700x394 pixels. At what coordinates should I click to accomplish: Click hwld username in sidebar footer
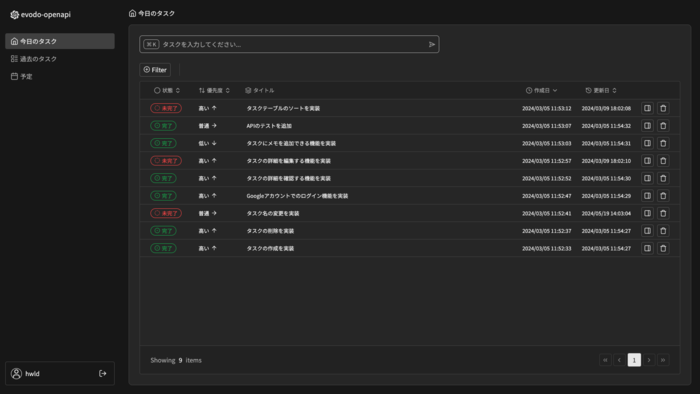[32, 374]
